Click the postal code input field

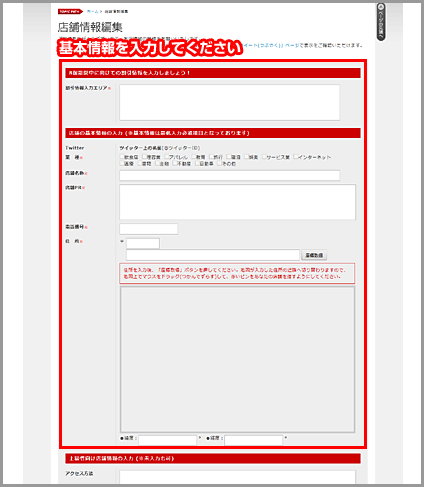[x=143, y=243]
